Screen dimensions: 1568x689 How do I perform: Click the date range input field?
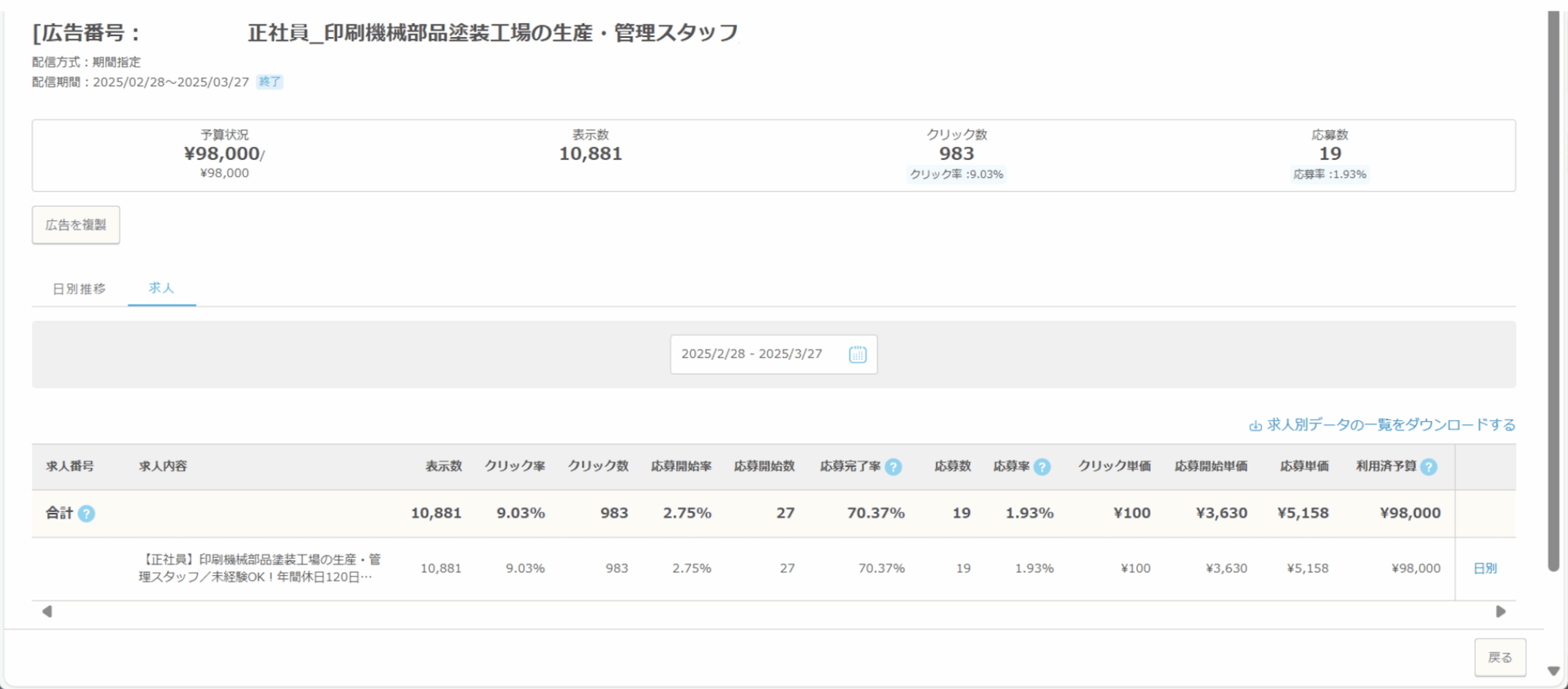(752, 354)
